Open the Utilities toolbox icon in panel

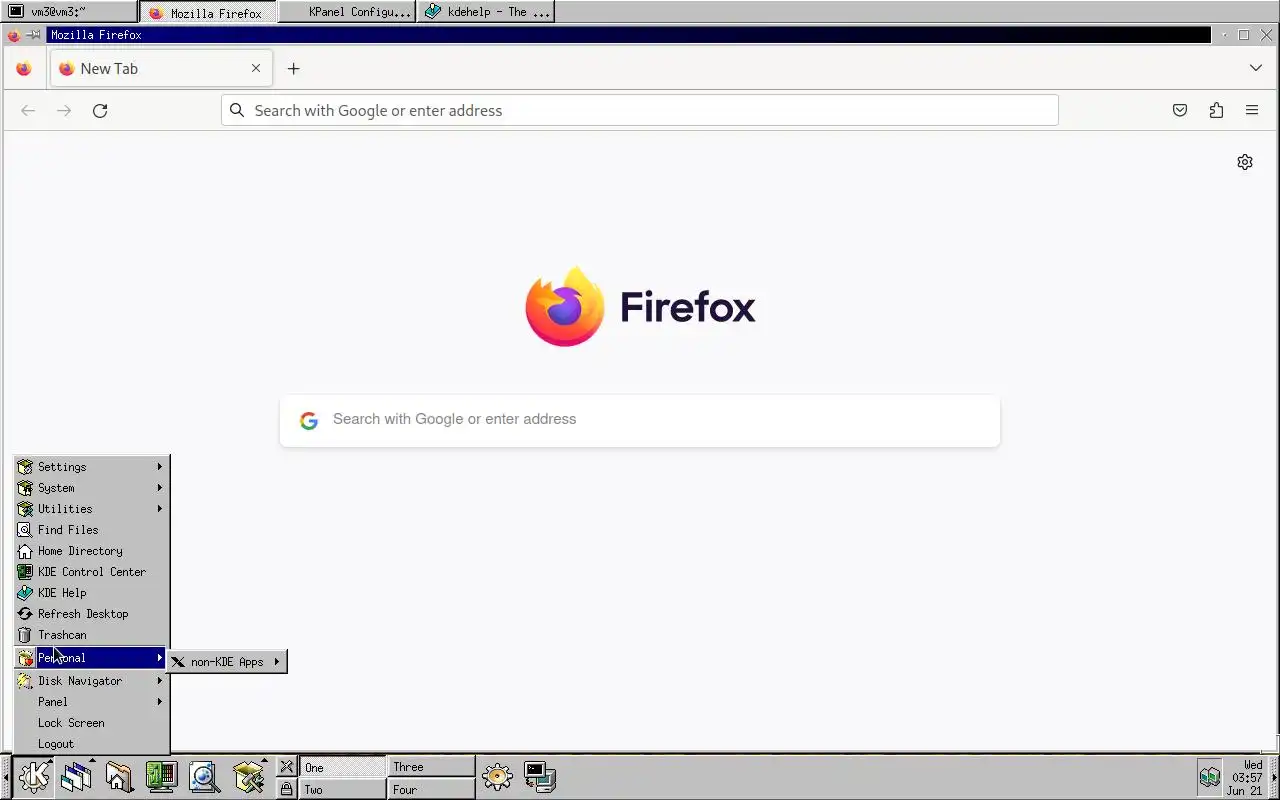(248, 777)
